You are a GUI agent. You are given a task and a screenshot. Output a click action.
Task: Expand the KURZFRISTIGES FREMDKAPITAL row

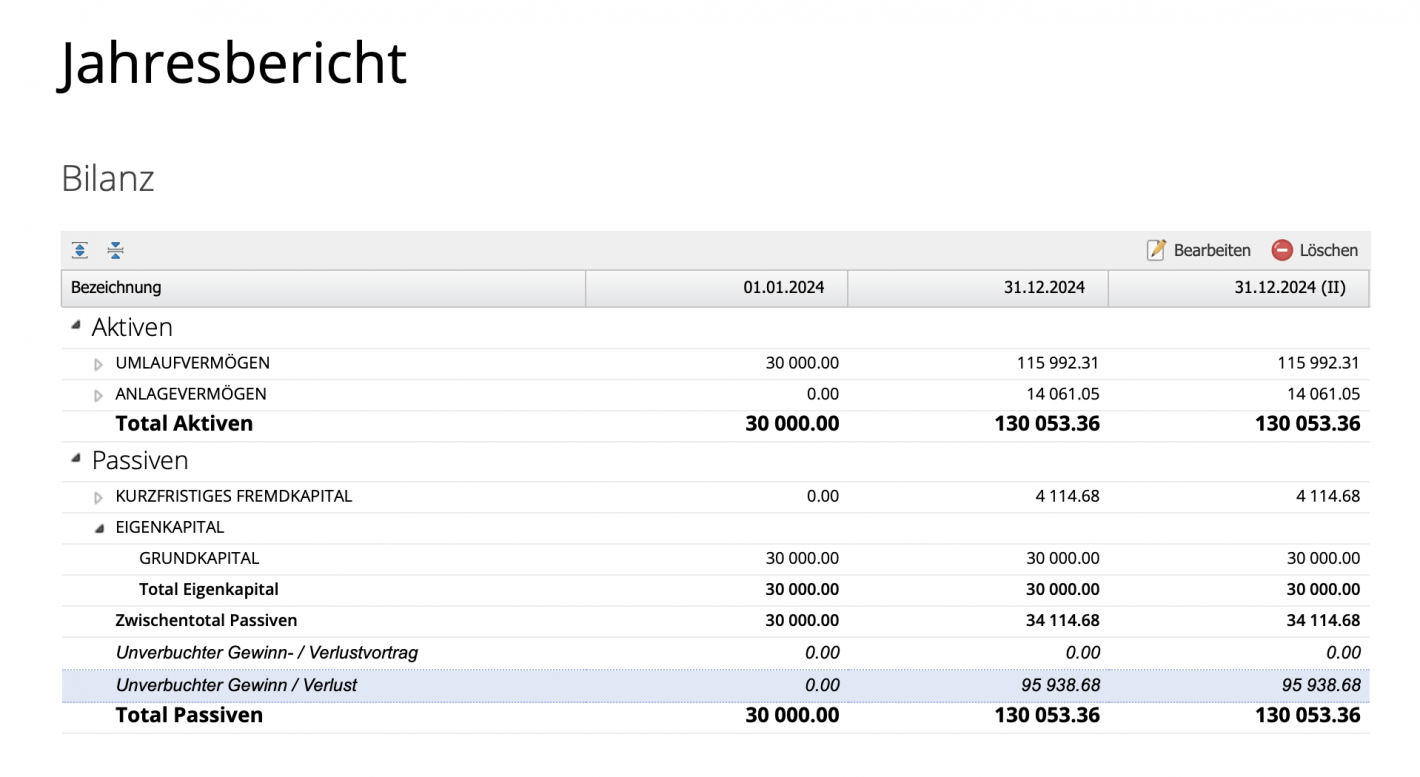(97, 496)
